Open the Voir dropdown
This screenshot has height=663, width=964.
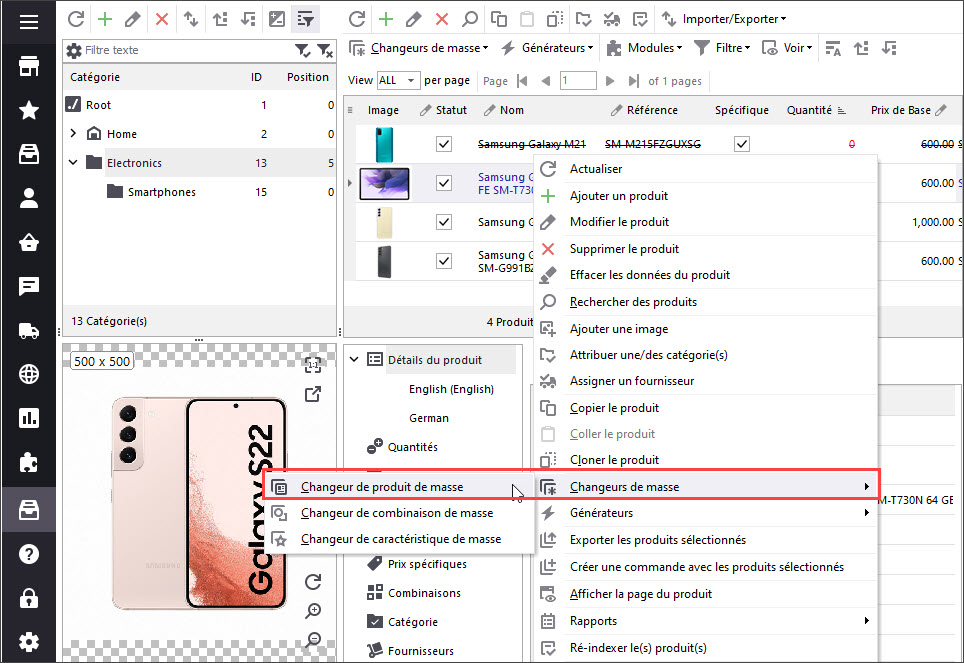[788, 48]
